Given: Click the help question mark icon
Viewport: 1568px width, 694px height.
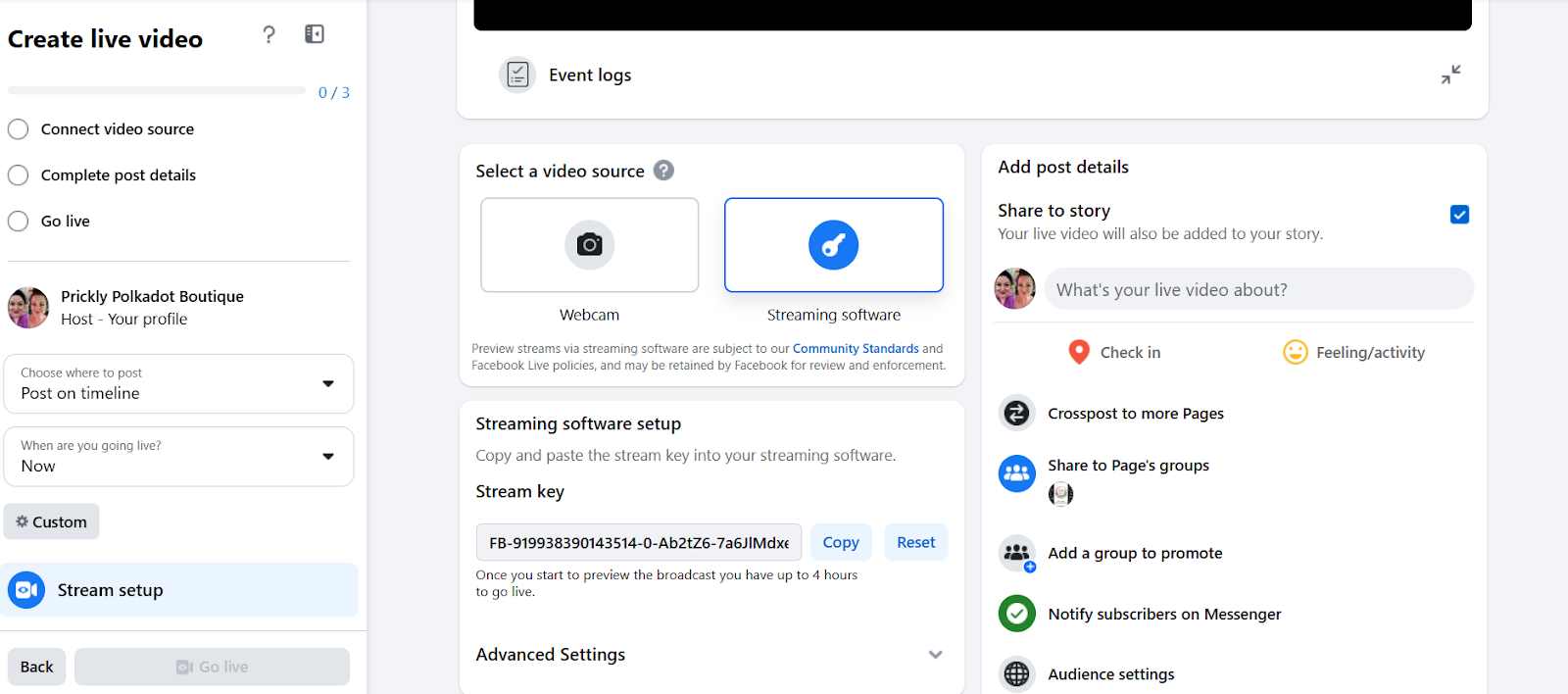Looking at the screenshot, I should [x=269, y=35].
